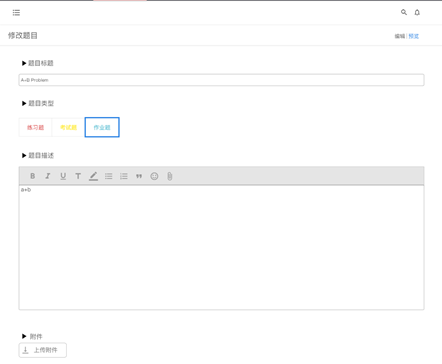Insert unordered bullet list
The image size is (442, 364).
tap(109, 176)
